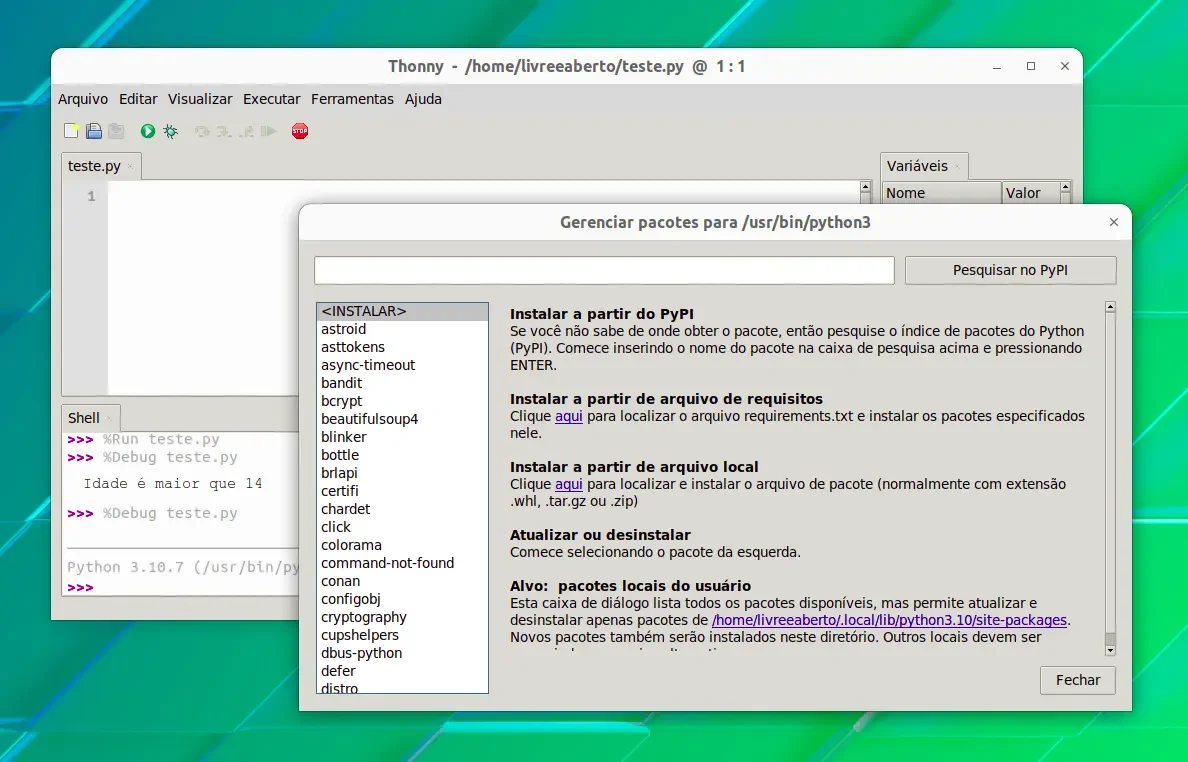Click the Nome column header in Variáveis
Viewport: 1188px width, 762px height.
(x=942, y=193)
